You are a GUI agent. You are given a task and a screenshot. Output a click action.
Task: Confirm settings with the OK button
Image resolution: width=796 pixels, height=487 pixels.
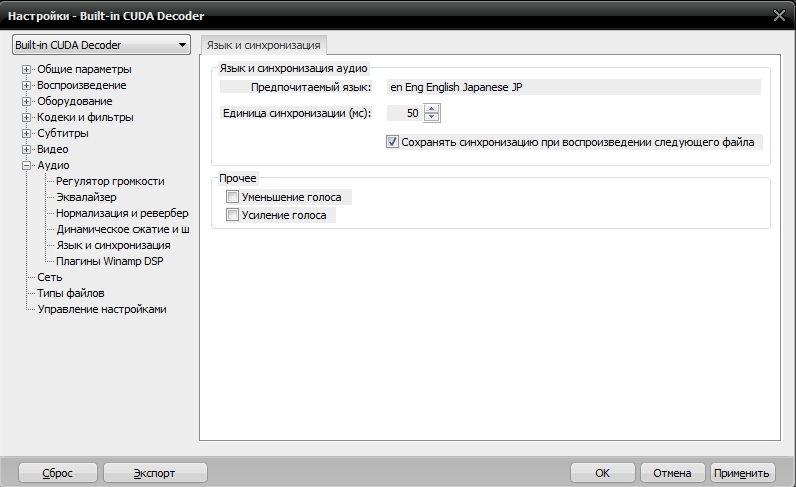click(x=603, y=473)
